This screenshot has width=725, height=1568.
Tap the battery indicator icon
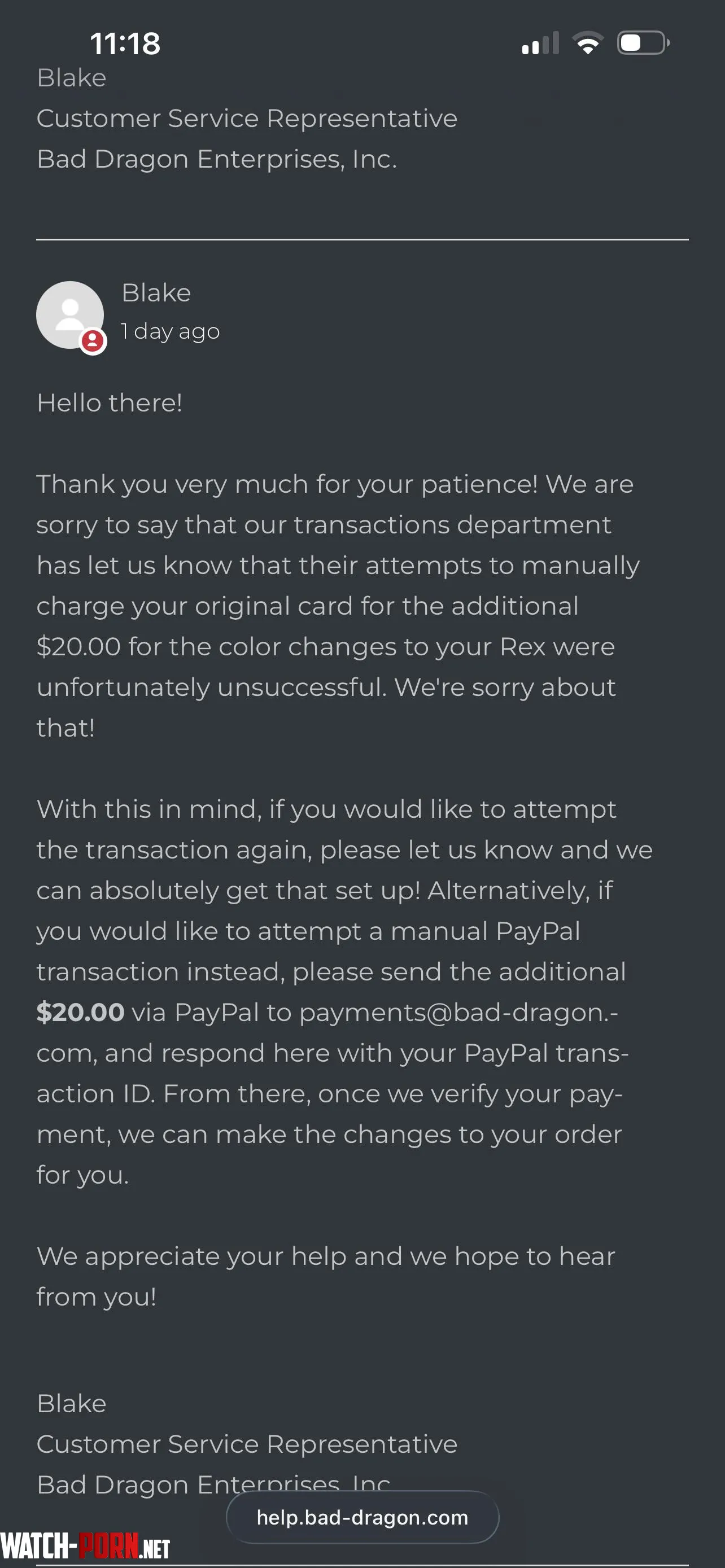[x=643, y=43]
